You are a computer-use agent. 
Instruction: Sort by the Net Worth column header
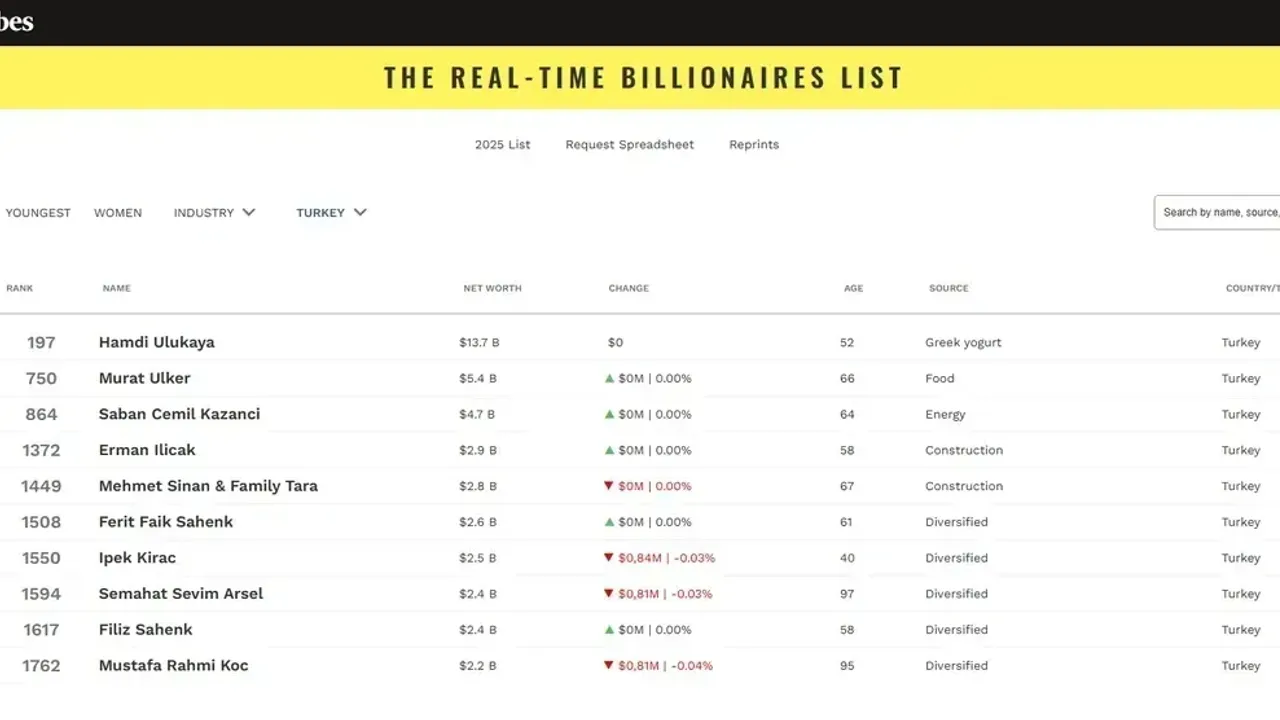coord(492,288)
